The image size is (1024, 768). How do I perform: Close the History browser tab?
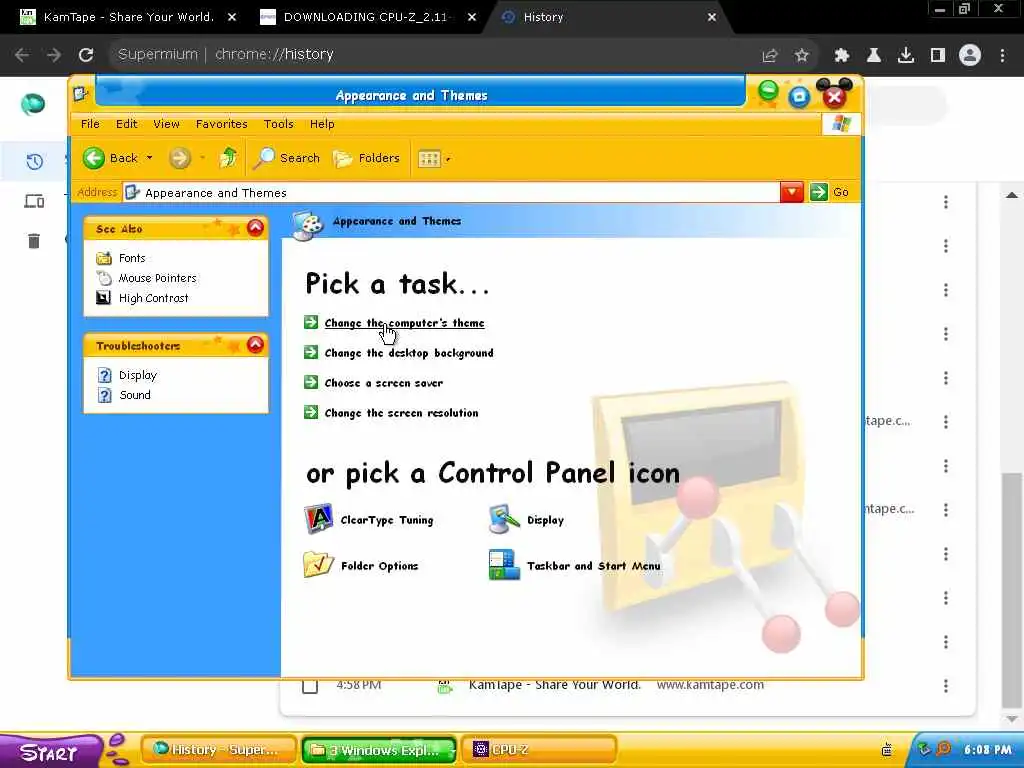(x=712, y=17)
